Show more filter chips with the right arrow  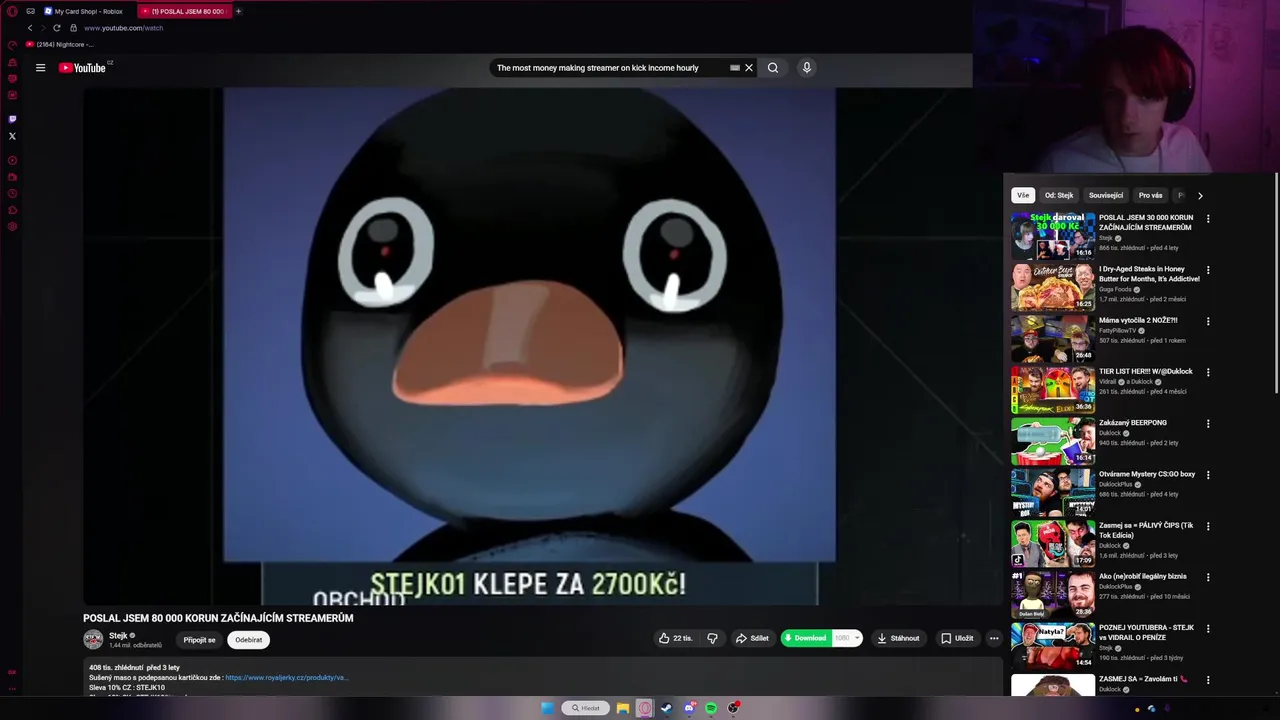click(1200, 195)
